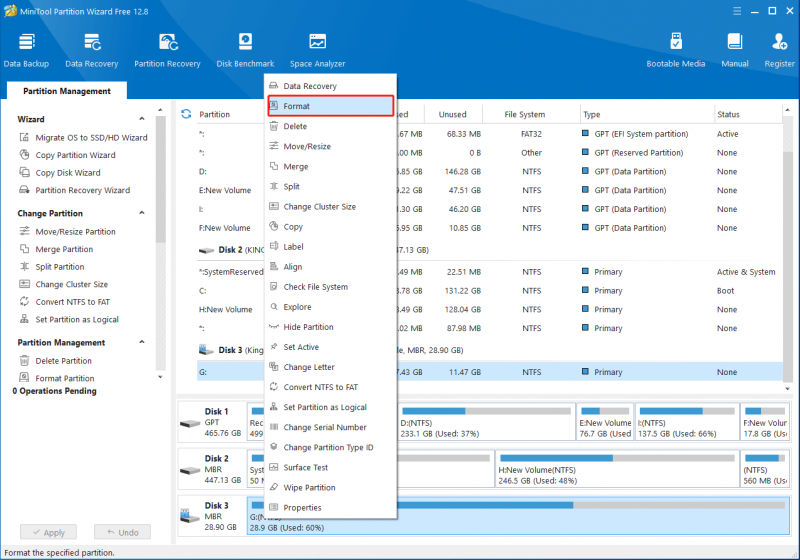800x560 pixels.
Task: Choose Wipe Partition in the context menu
Action: [x=331, y=487]
